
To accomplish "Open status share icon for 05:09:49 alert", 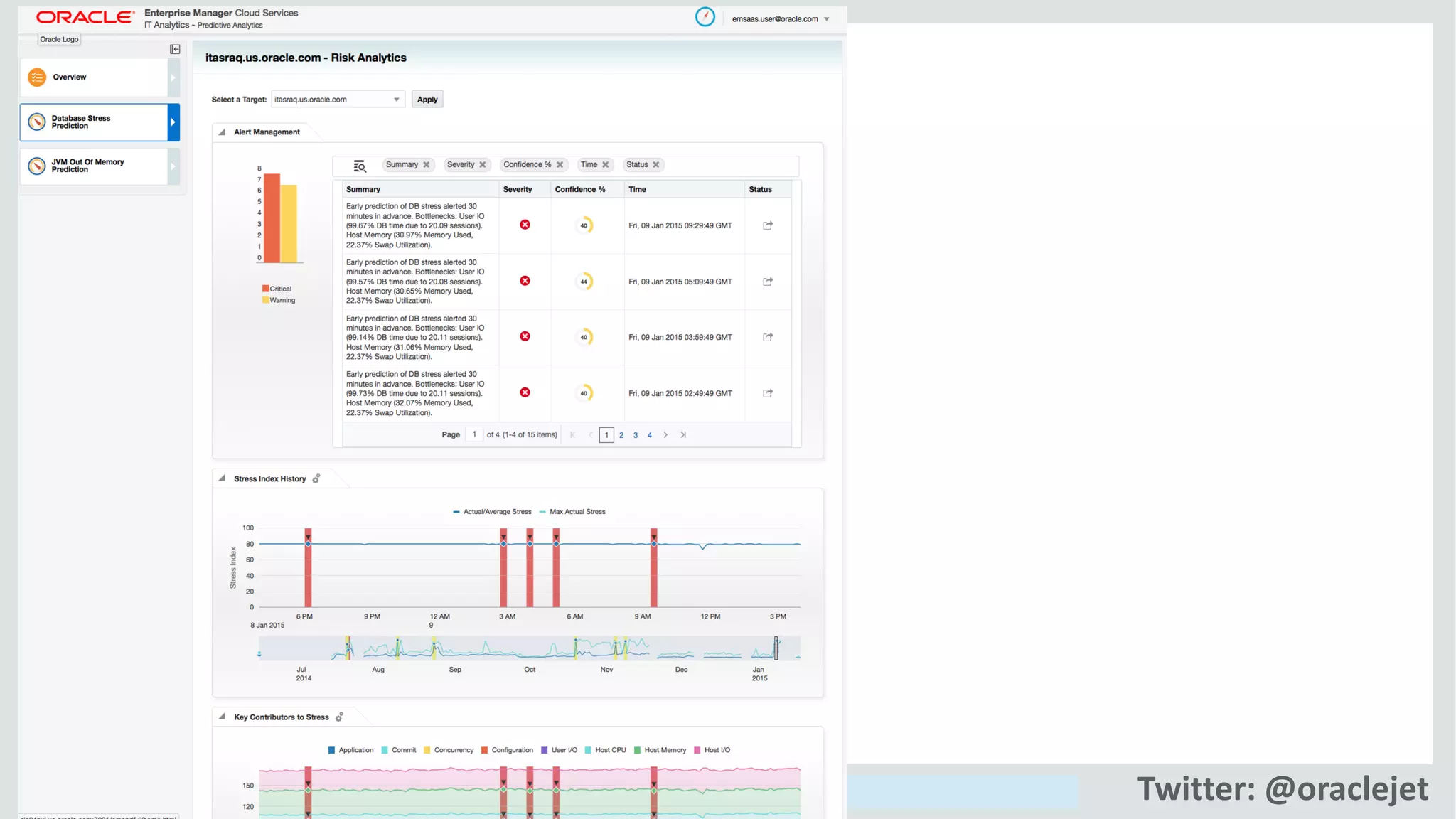I will [768, 282].
